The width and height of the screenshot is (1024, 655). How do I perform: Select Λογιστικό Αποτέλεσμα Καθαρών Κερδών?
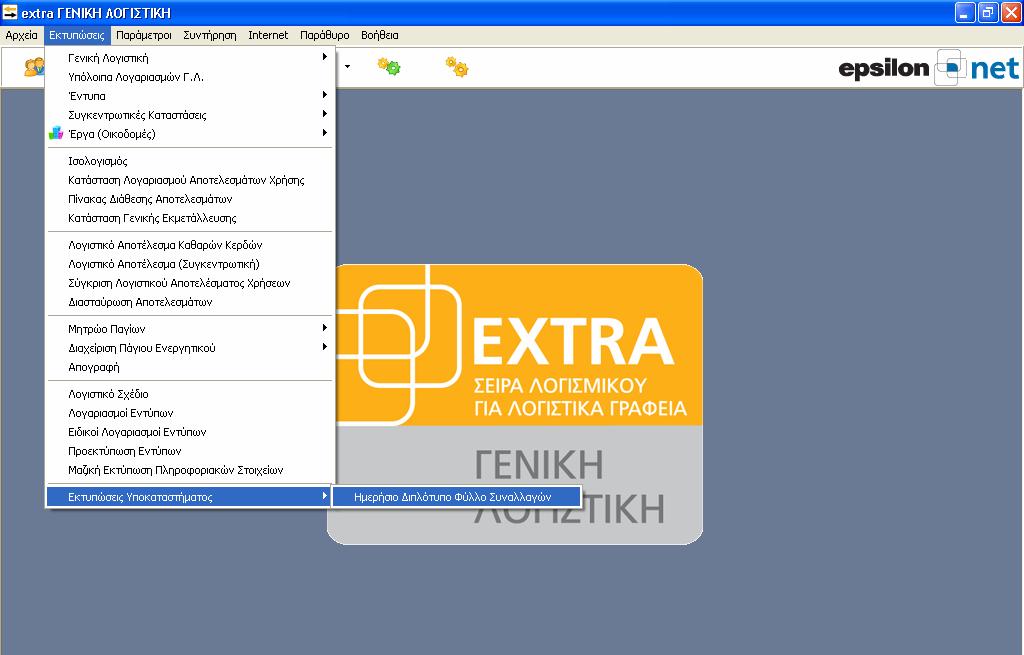189,246
